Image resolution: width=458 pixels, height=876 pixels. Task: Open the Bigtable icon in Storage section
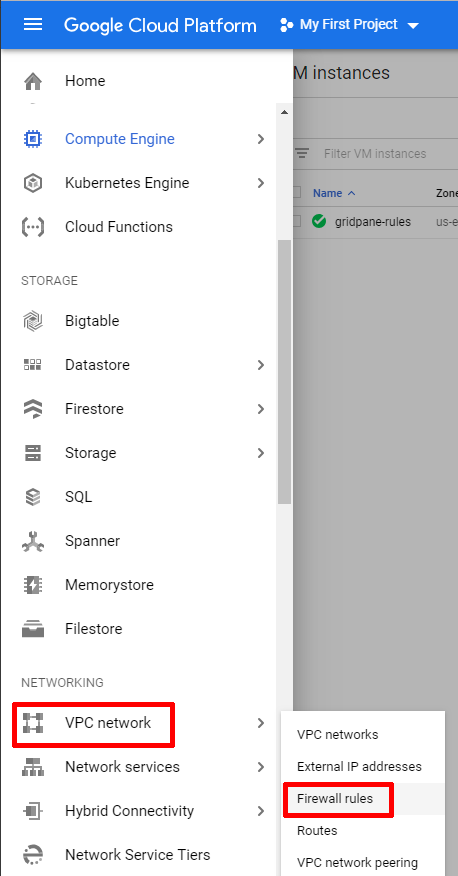(x=33, y=321)
